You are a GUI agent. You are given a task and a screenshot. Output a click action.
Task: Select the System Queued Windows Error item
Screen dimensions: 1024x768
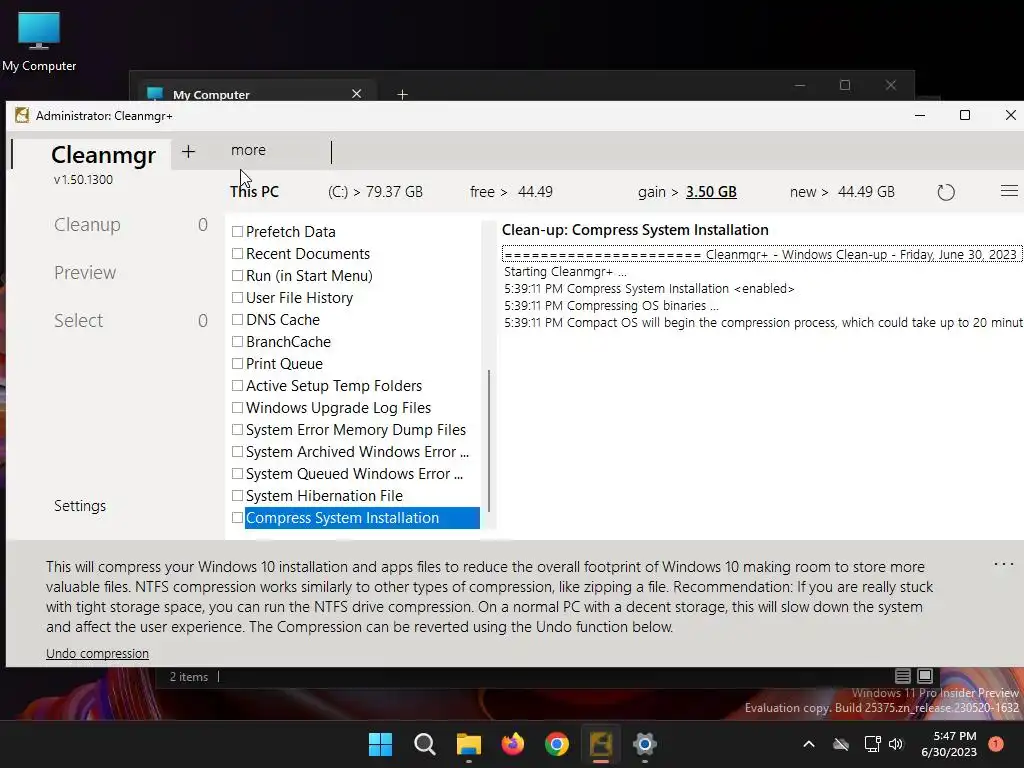pos(355,474)
